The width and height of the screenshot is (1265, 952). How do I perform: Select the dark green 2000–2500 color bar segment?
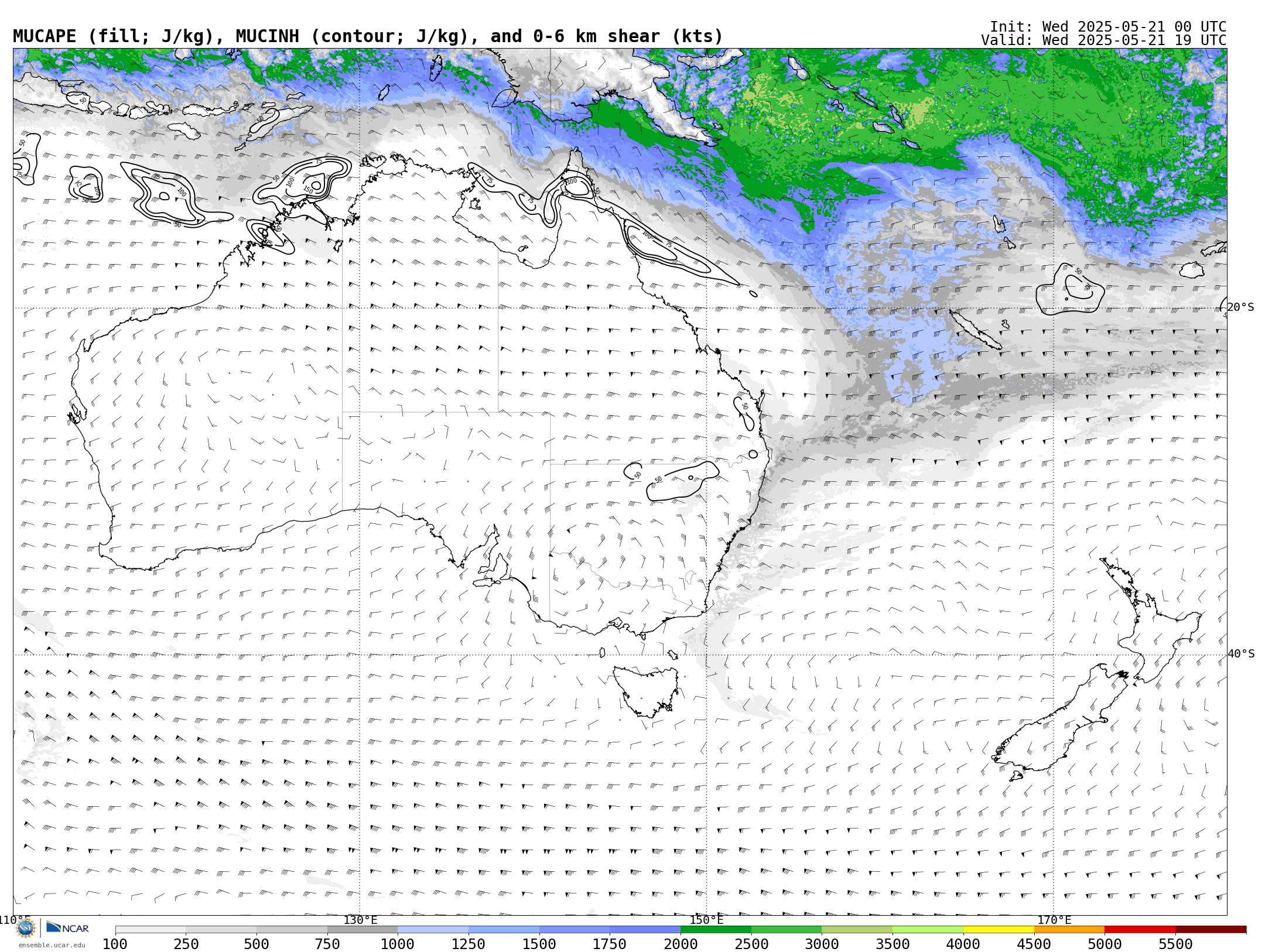[x=716, y=929]
